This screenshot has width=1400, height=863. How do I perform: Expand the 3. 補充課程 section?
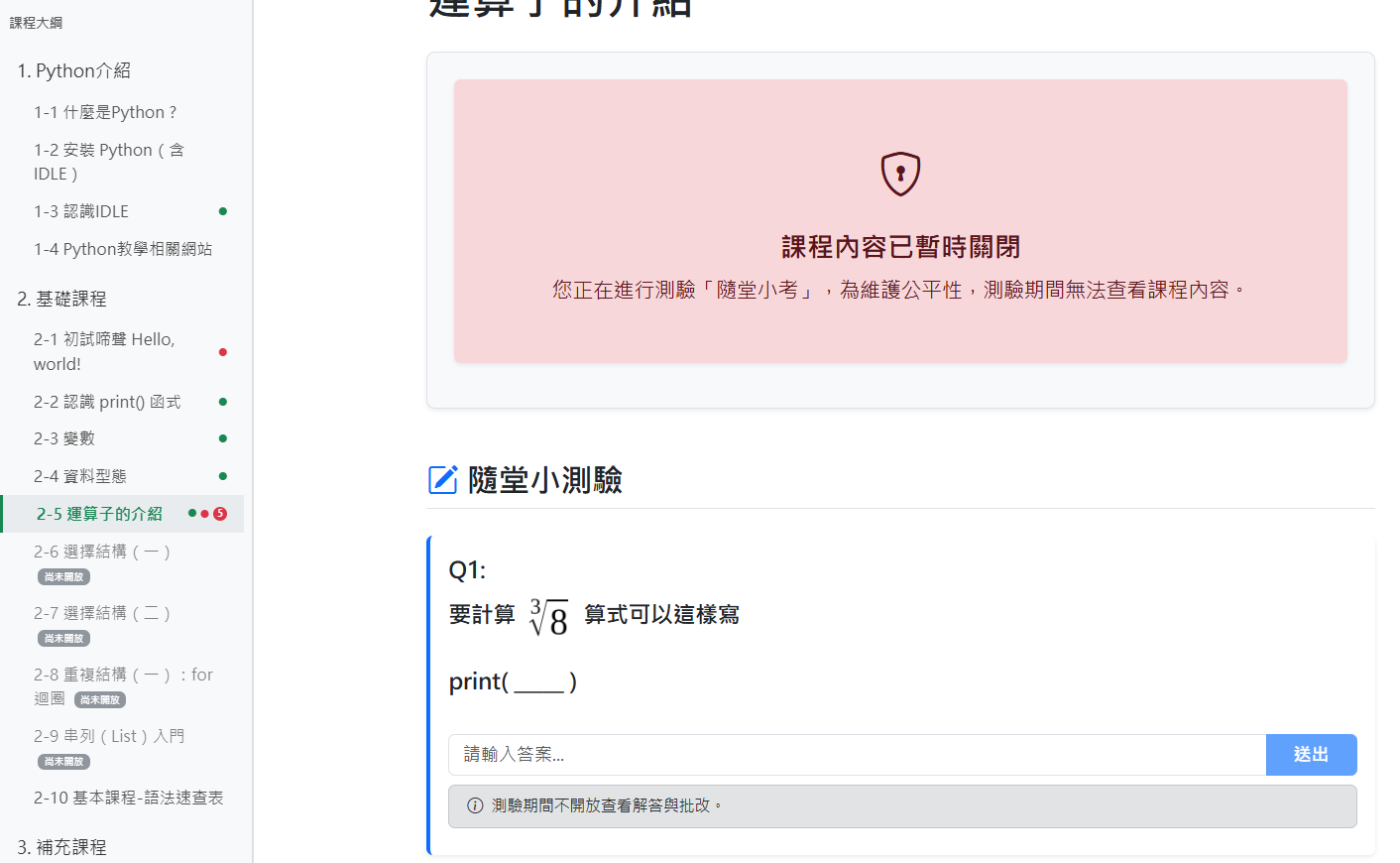point(61,847)
